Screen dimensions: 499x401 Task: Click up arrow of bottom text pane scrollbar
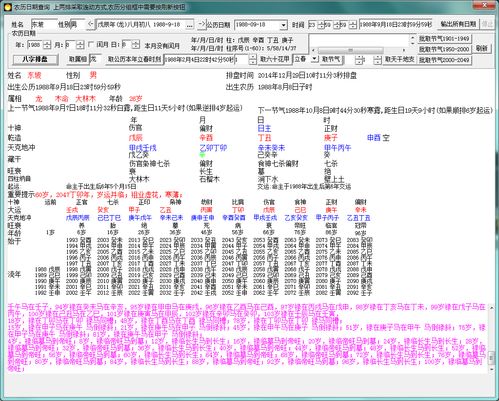coord(492,308)
